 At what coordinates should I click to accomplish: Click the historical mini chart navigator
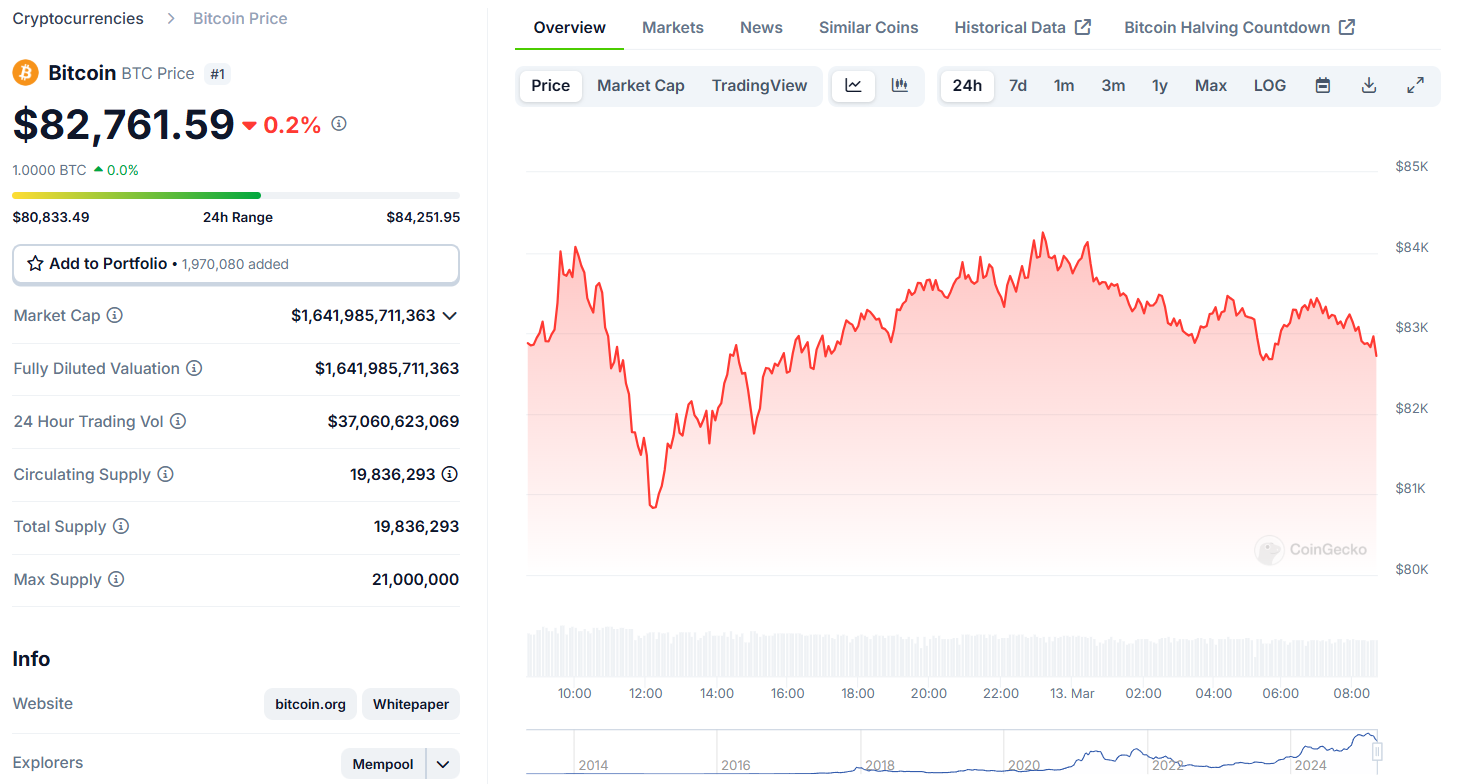(952, 752)
